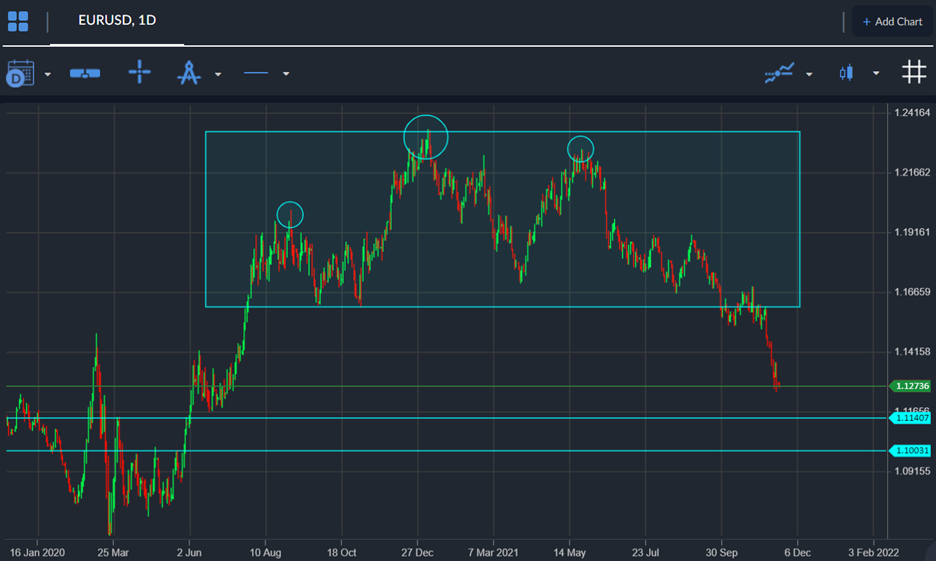Click the 27 Dec date label
Viewport: 936px width, 561px height.
pos(417,553)
